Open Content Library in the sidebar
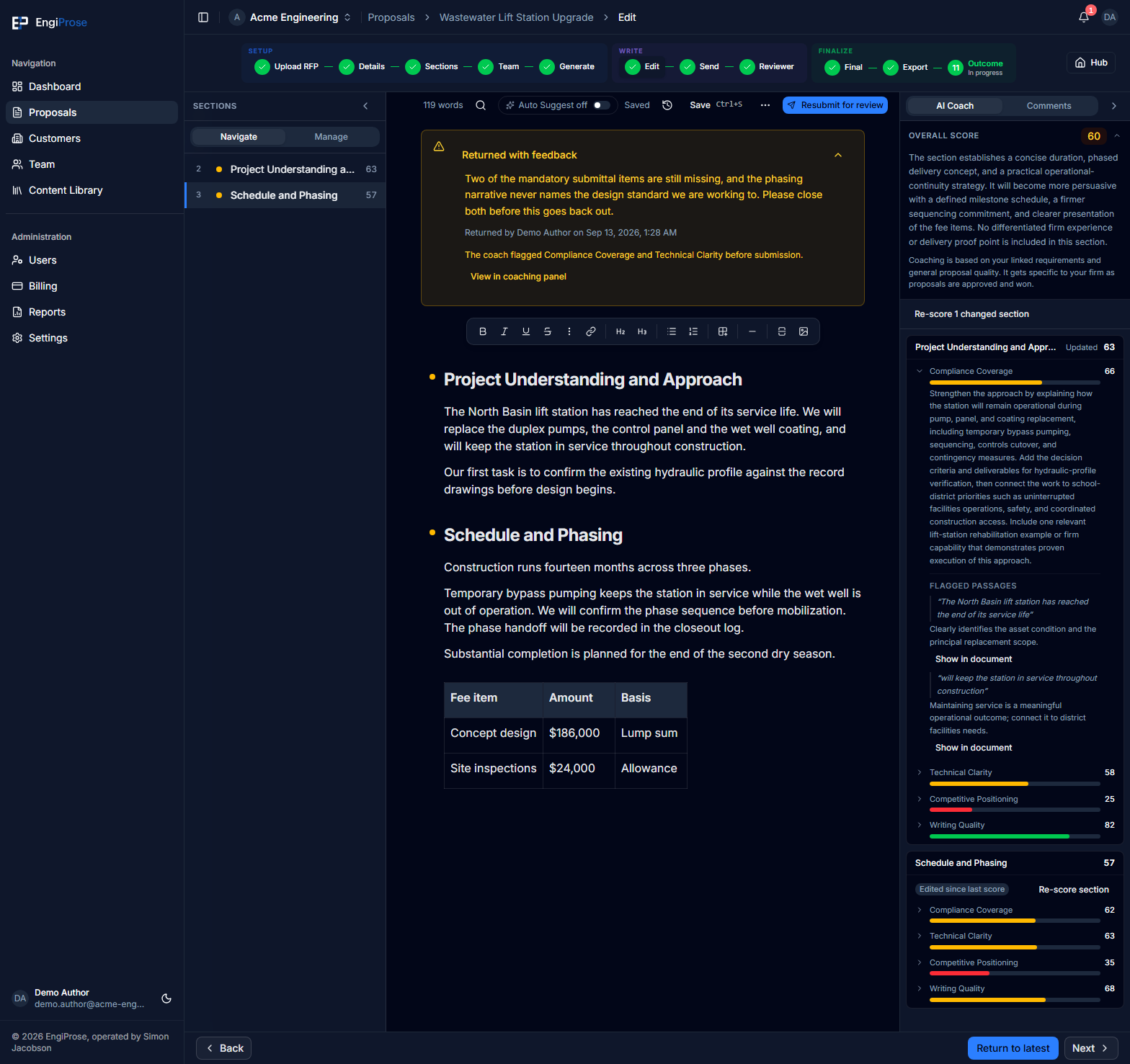This screenshot has width=1130, height=1064. [x=92, y=190]
